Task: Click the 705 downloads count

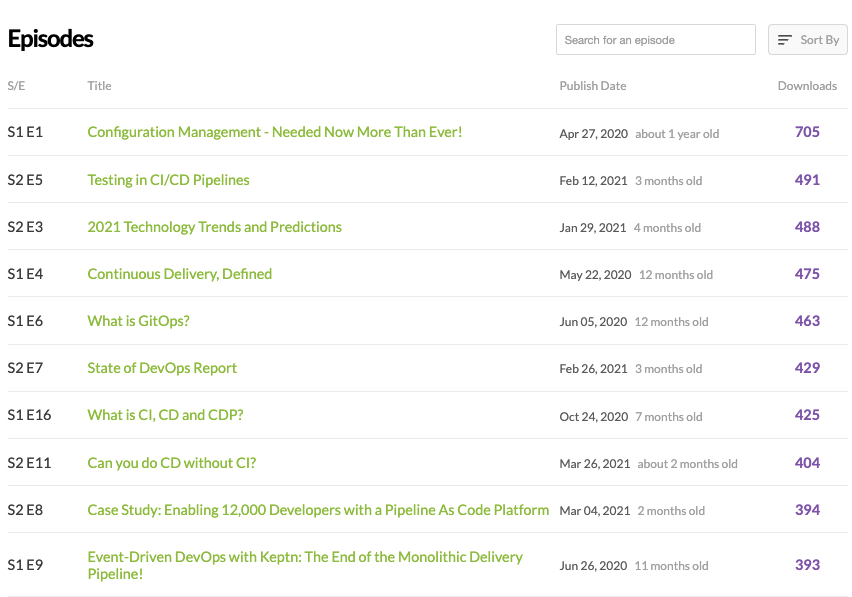Action: 807,132
